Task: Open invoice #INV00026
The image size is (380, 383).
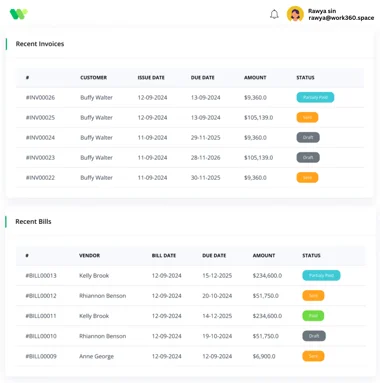Action: coord(40,98)
